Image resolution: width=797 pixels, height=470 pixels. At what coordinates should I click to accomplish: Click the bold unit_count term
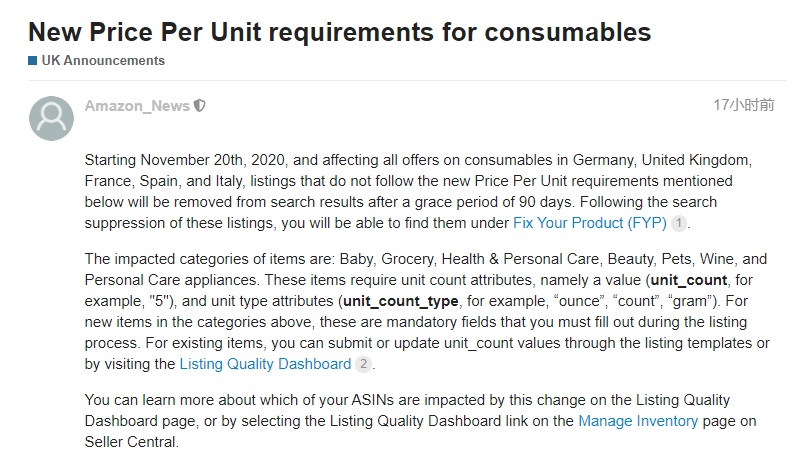(690, 279)
